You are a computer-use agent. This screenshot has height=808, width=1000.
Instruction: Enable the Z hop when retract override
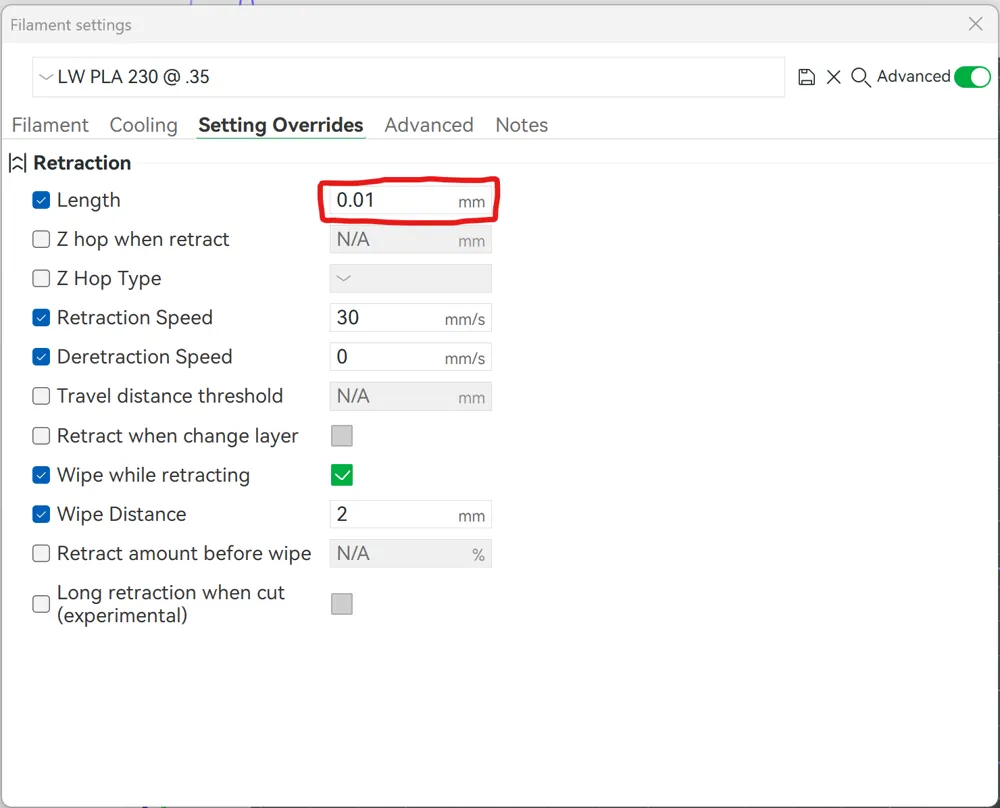click(x=41, y=240)
